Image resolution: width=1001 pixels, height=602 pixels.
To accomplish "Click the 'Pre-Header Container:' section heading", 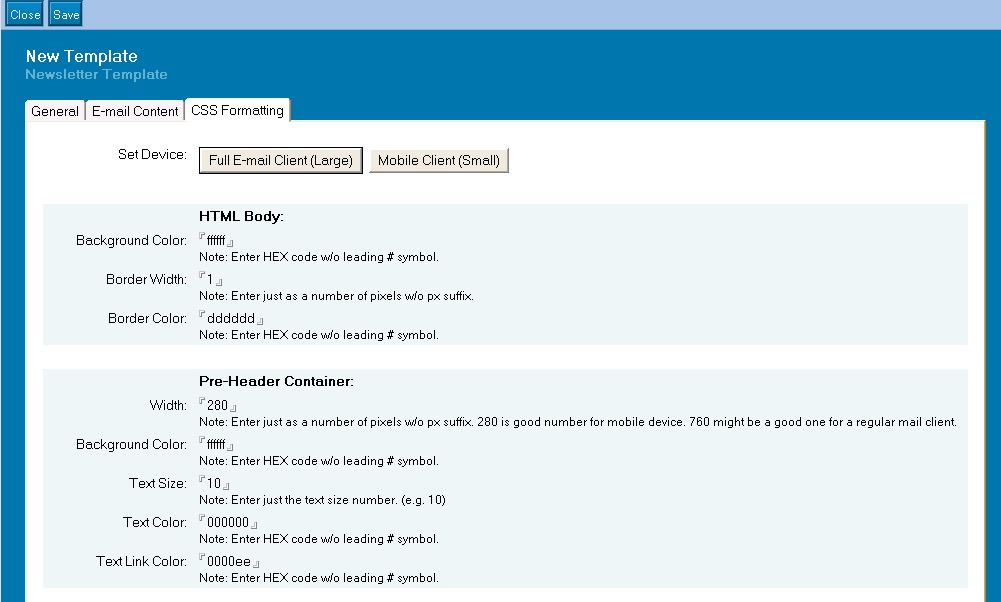I will (x=277, y=381).
